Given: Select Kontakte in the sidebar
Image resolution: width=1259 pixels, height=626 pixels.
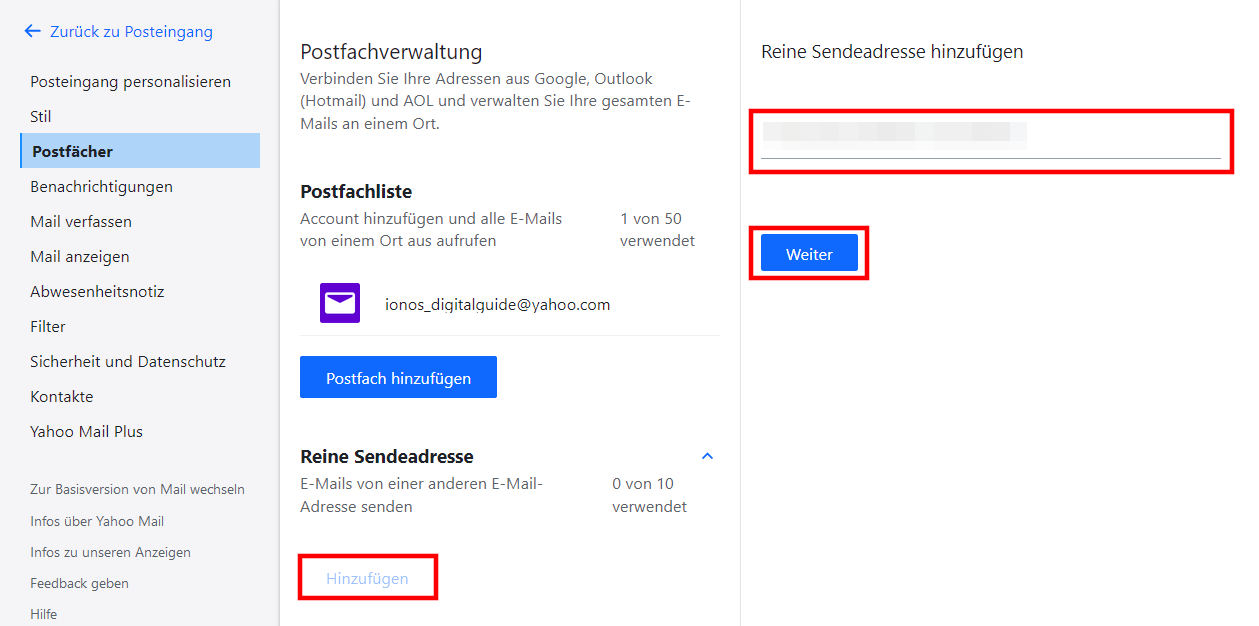Looking at the screenshot, I should tap(62, 397).
